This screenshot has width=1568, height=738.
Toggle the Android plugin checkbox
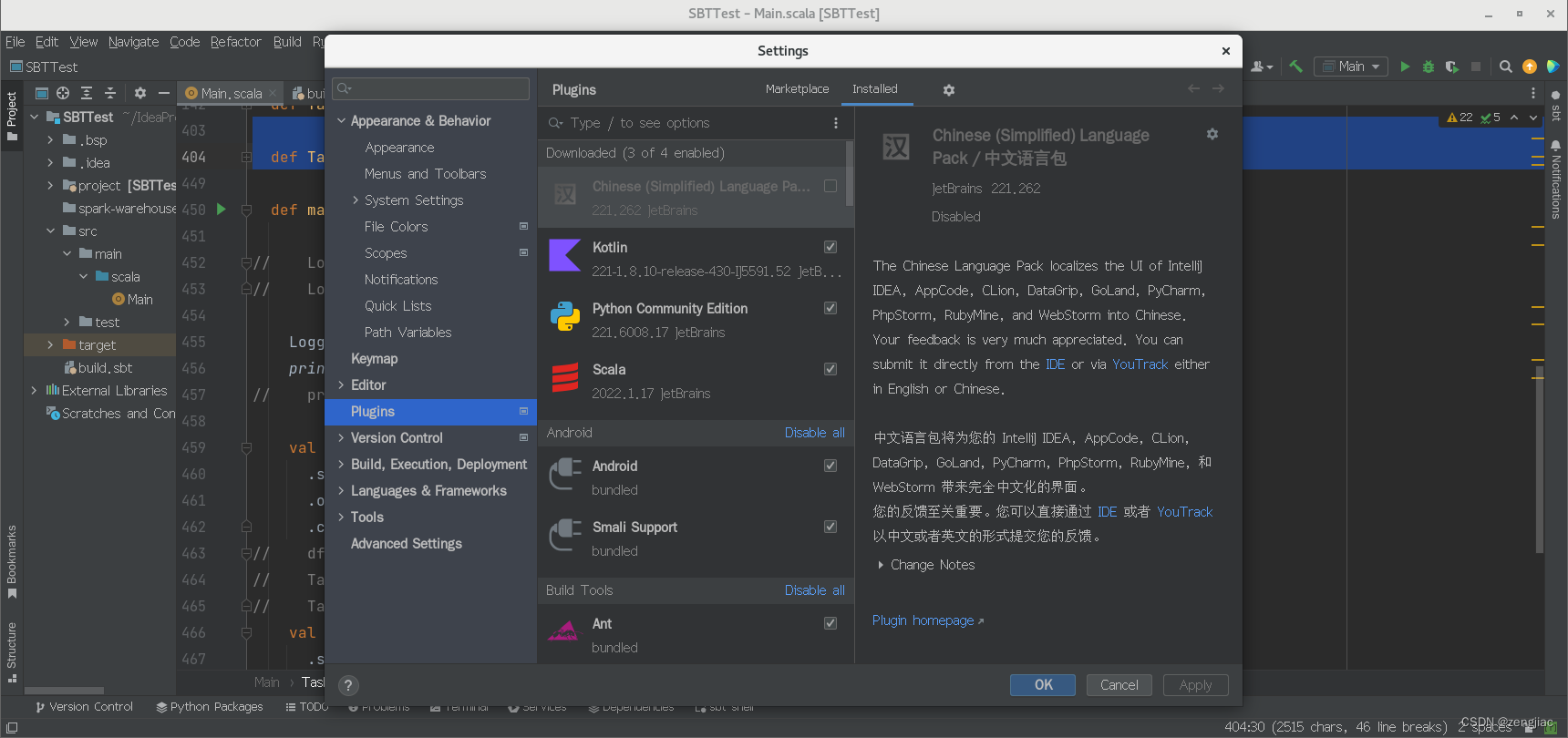830,466
